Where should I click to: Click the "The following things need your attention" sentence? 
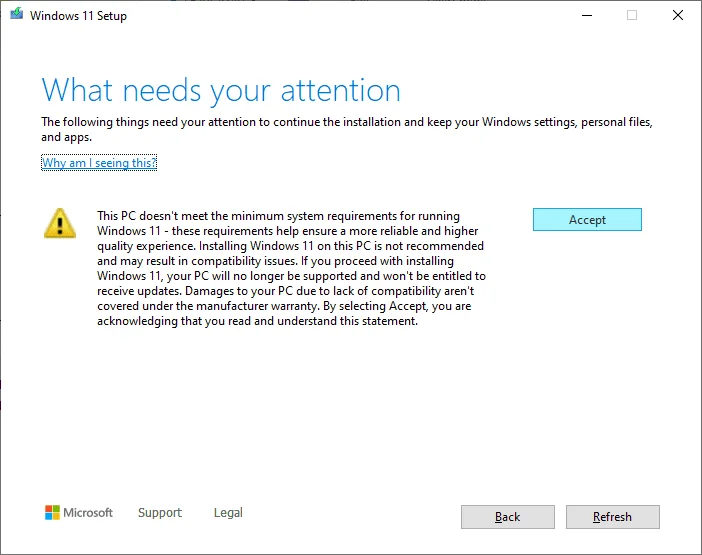point(347,129)
